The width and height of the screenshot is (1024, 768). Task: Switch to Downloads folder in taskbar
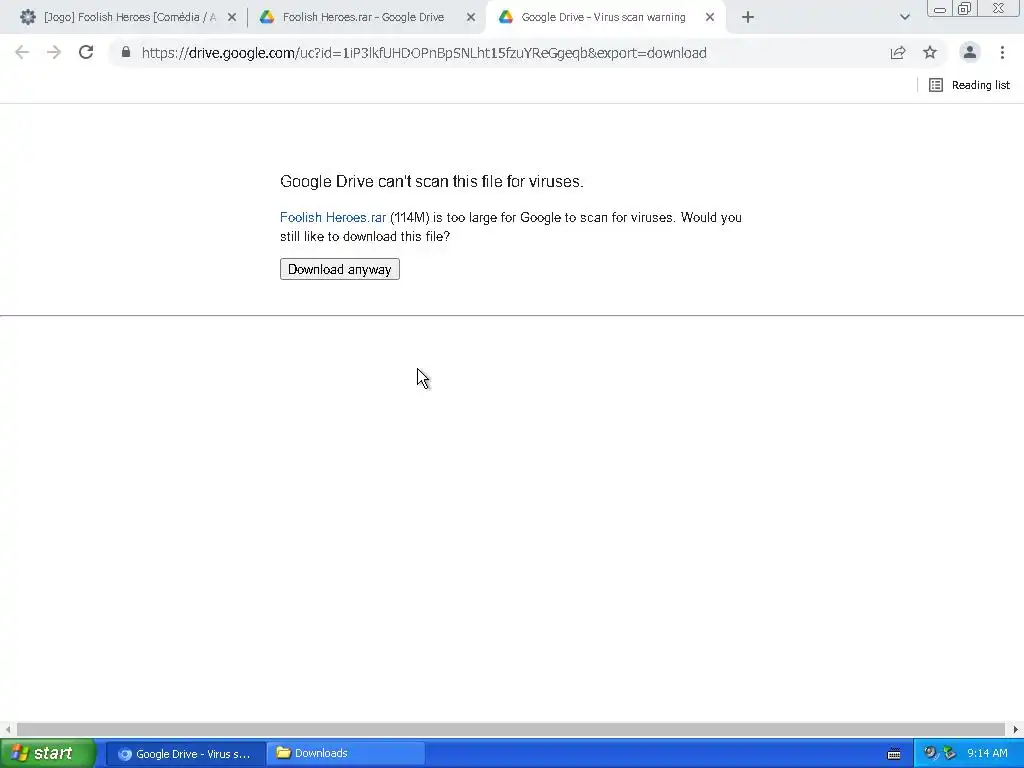[345, 754]
